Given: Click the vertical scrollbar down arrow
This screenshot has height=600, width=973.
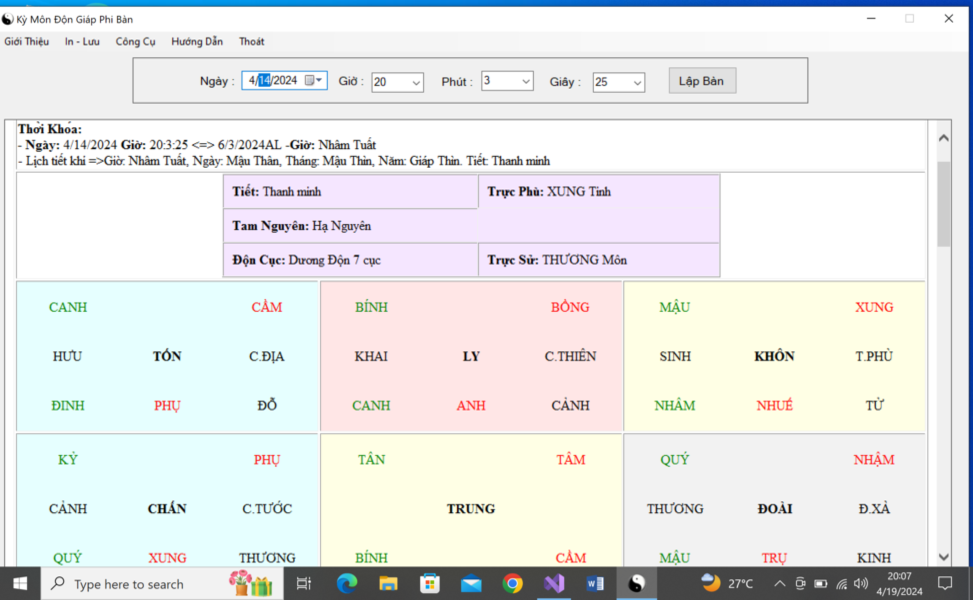Looking at the screenshot, I should [x=943, y=557].
